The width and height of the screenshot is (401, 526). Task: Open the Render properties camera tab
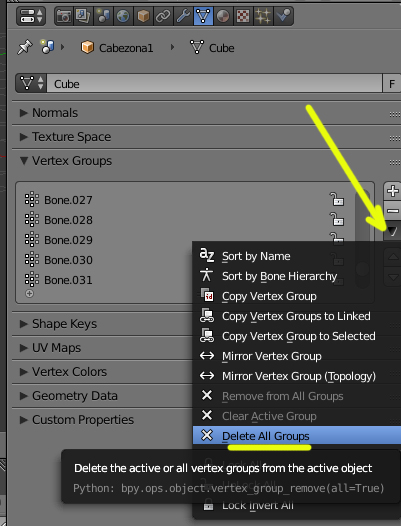pyautogui.click(x=64, y=16)
